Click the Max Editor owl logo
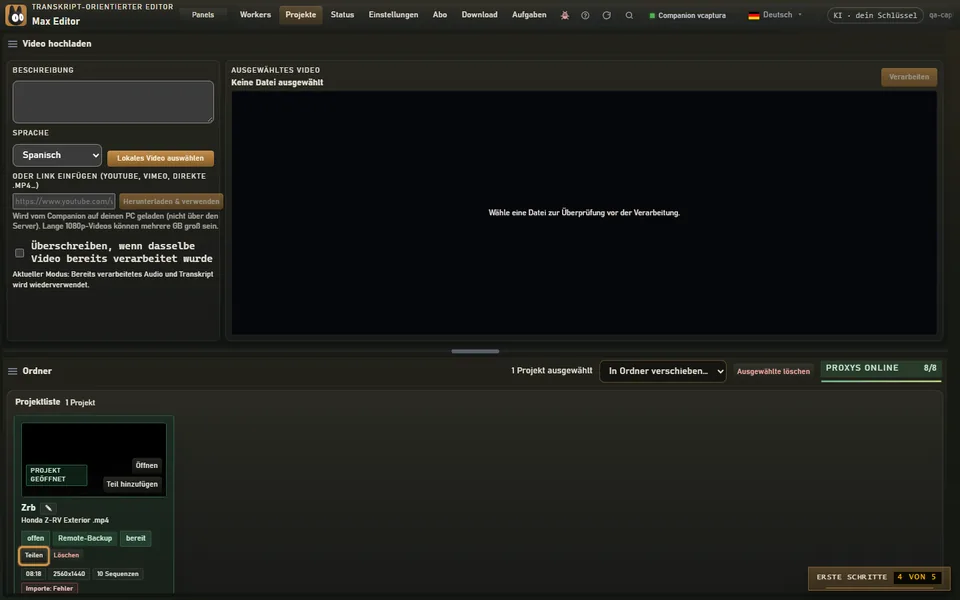This screenshot has width=960, height=600. click(16, 15)
